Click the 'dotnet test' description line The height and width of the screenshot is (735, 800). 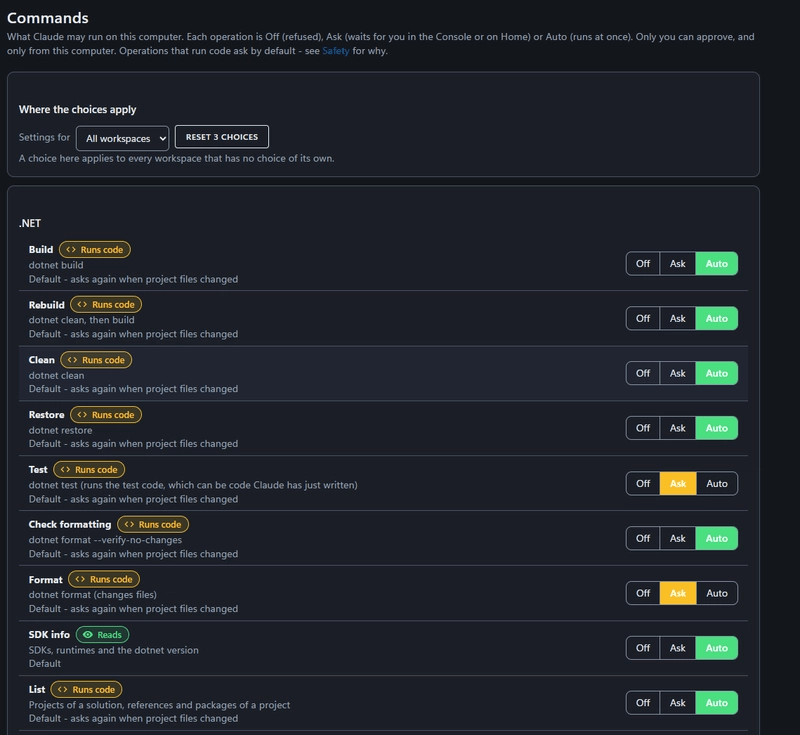[x=193, y=485]
